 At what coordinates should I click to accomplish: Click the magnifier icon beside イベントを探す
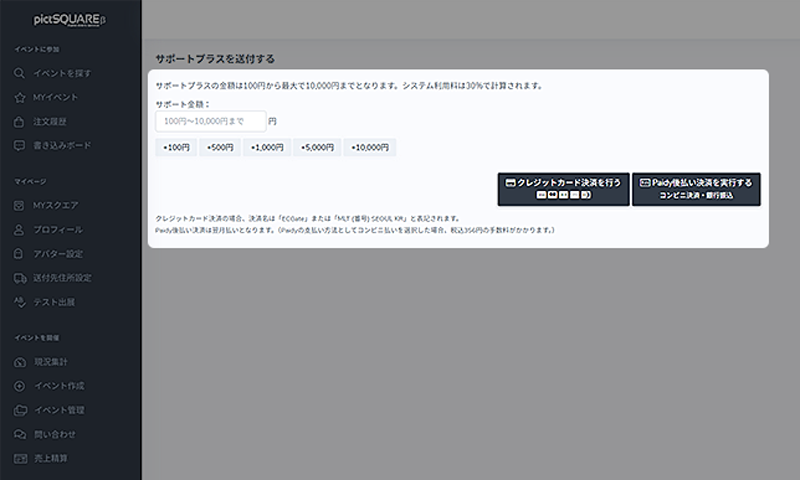click(20, 73)
